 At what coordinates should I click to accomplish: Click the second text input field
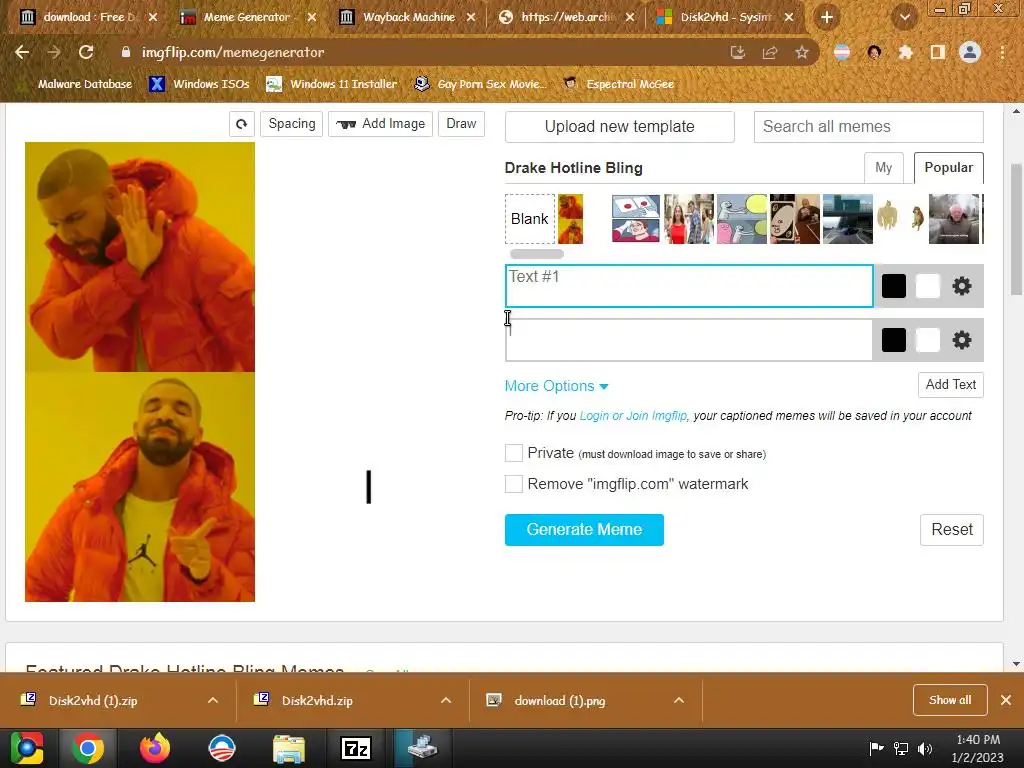click(x=689, y=340)
